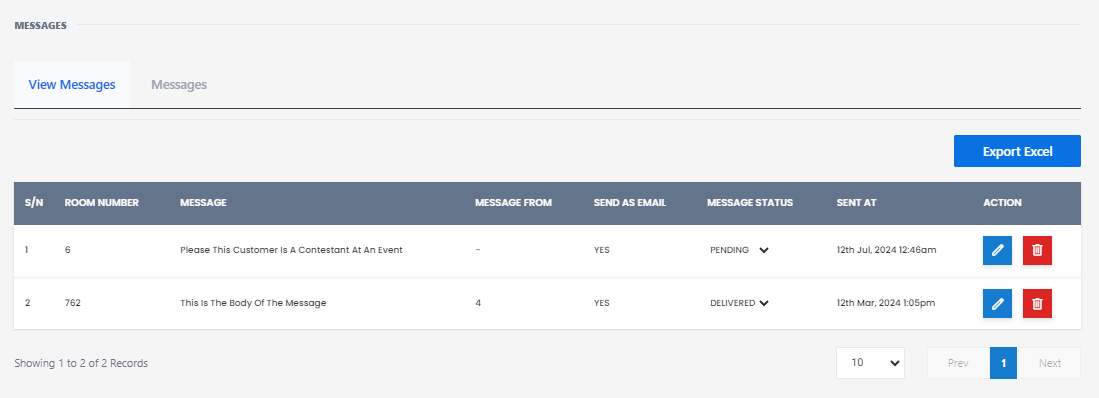Click 'This Is The Body Of The Message'
1099x398 pixels.
[x=253, y=303]
